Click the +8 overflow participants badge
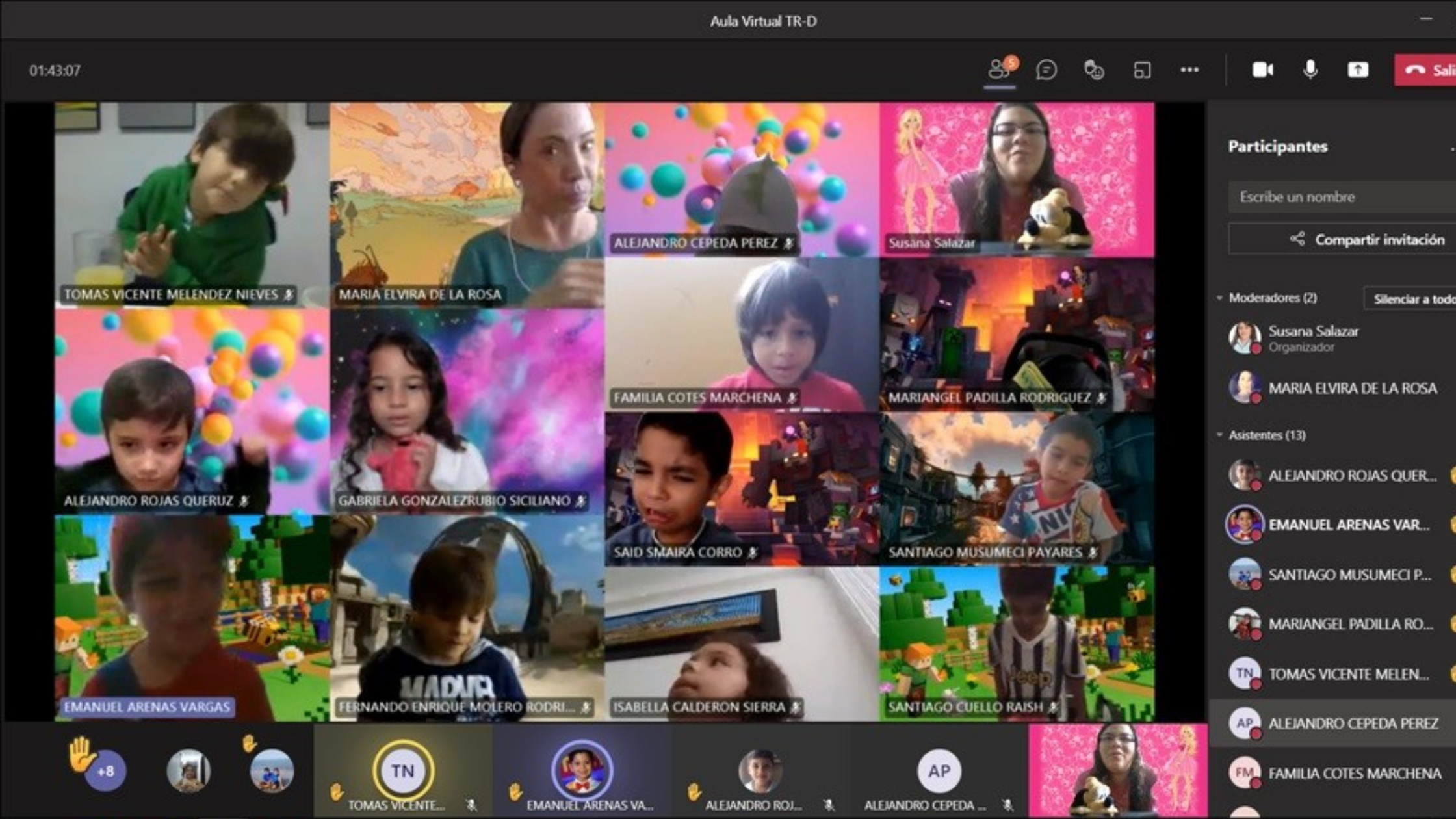 [x=105, y=771]
